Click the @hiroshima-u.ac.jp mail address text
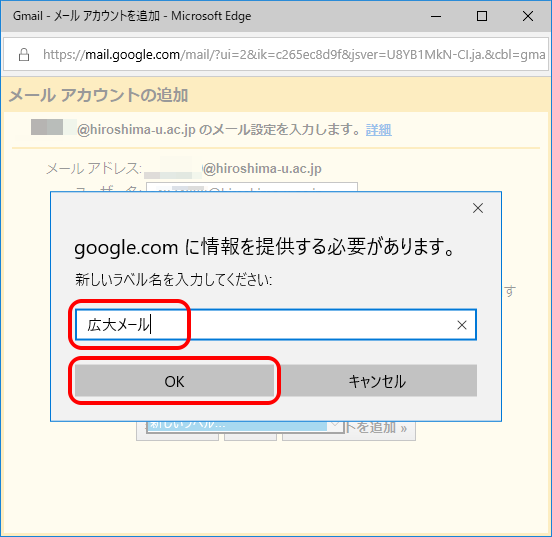Image resolution: width=552 pixels, height=537 pixels. (262, 169)
